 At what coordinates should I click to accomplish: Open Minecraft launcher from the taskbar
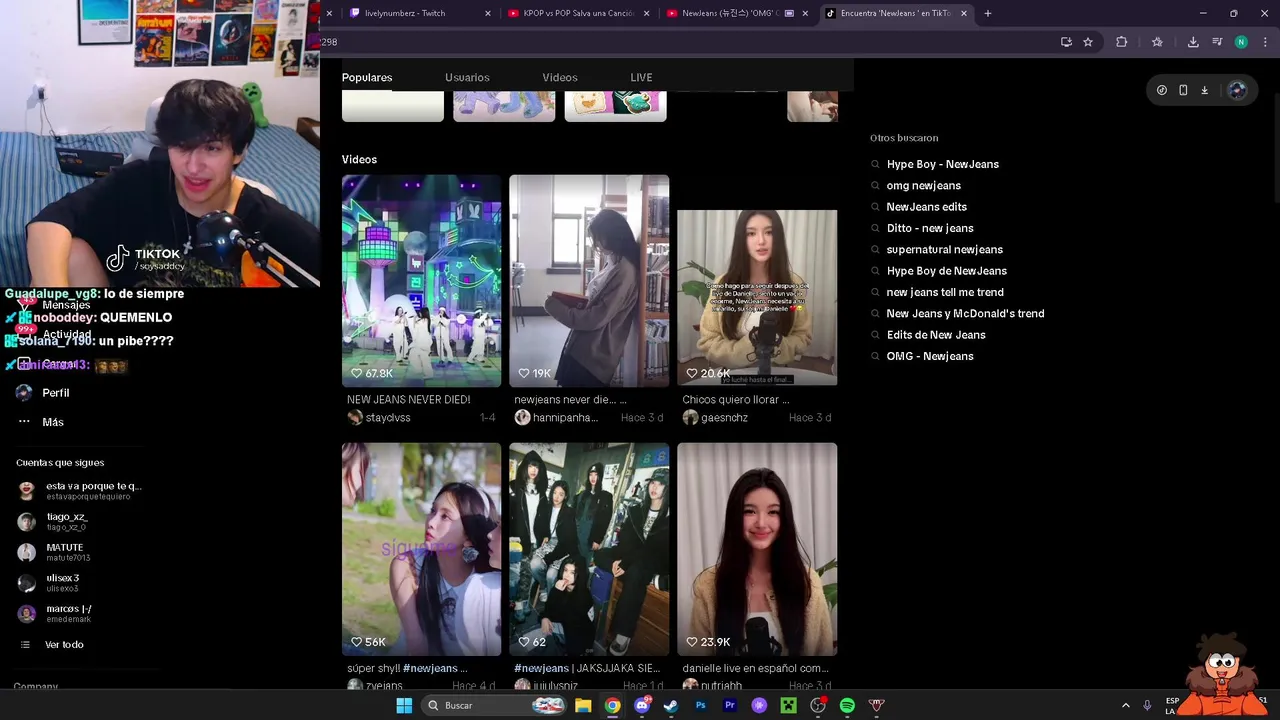pos(788,705)
